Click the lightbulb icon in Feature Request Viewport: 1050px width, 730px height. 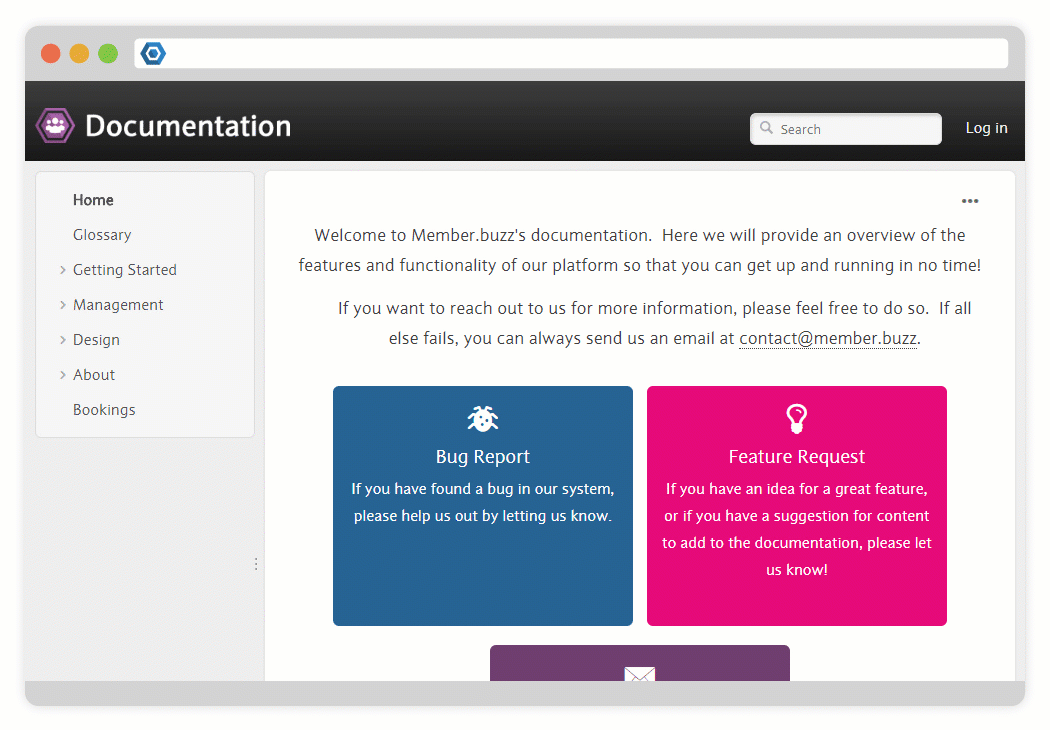[796, 419]
